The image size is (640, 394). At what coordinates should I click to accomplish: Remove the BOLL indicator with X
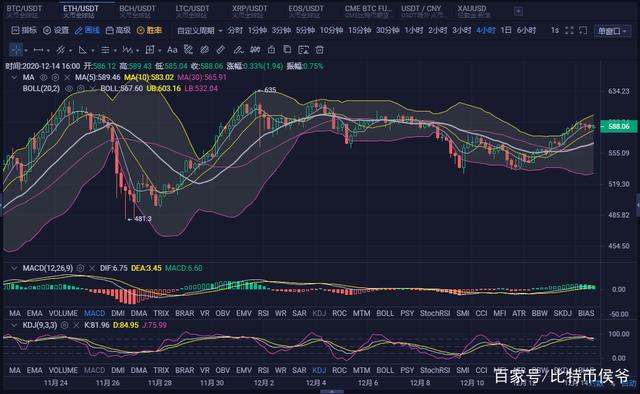(x=92, y=88)
